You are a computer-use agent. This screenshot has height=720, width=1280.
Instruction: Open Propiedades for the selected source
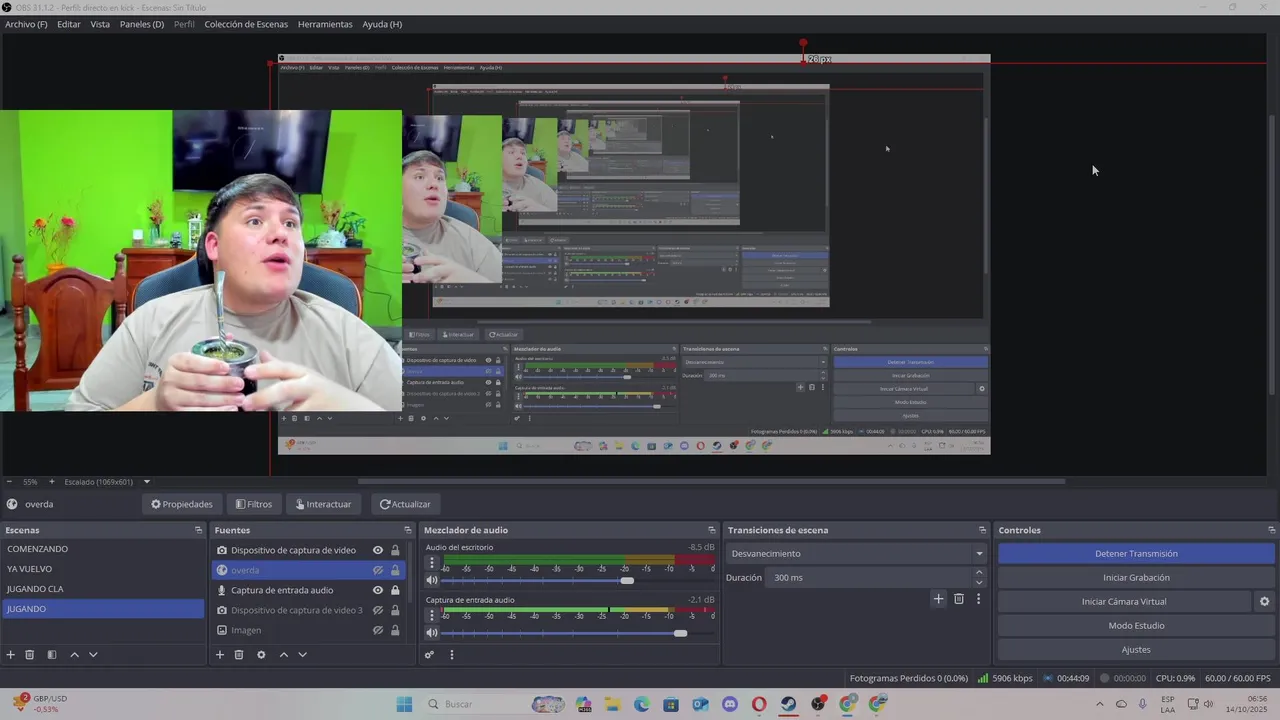(x=182, y=504)
